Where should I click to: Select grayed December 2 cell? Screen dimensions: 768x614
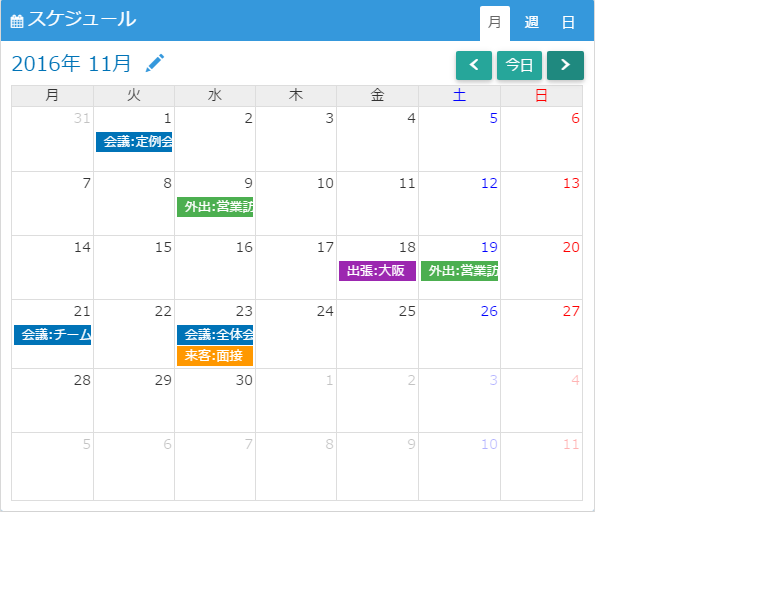pyautogui.click(x=377, y=401)
